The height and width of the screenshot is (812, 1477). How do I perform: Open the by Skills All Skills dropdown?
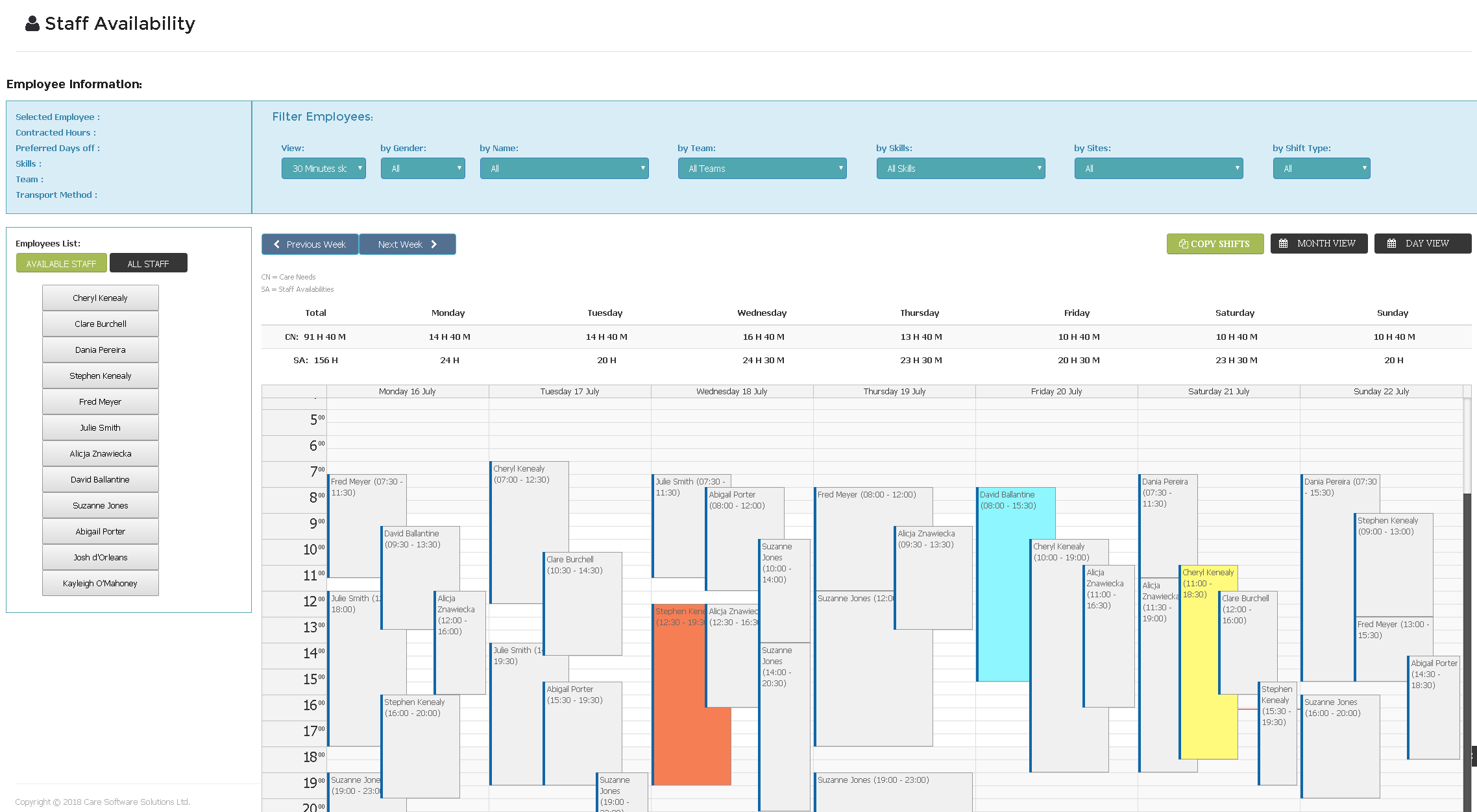pos(961,169)
